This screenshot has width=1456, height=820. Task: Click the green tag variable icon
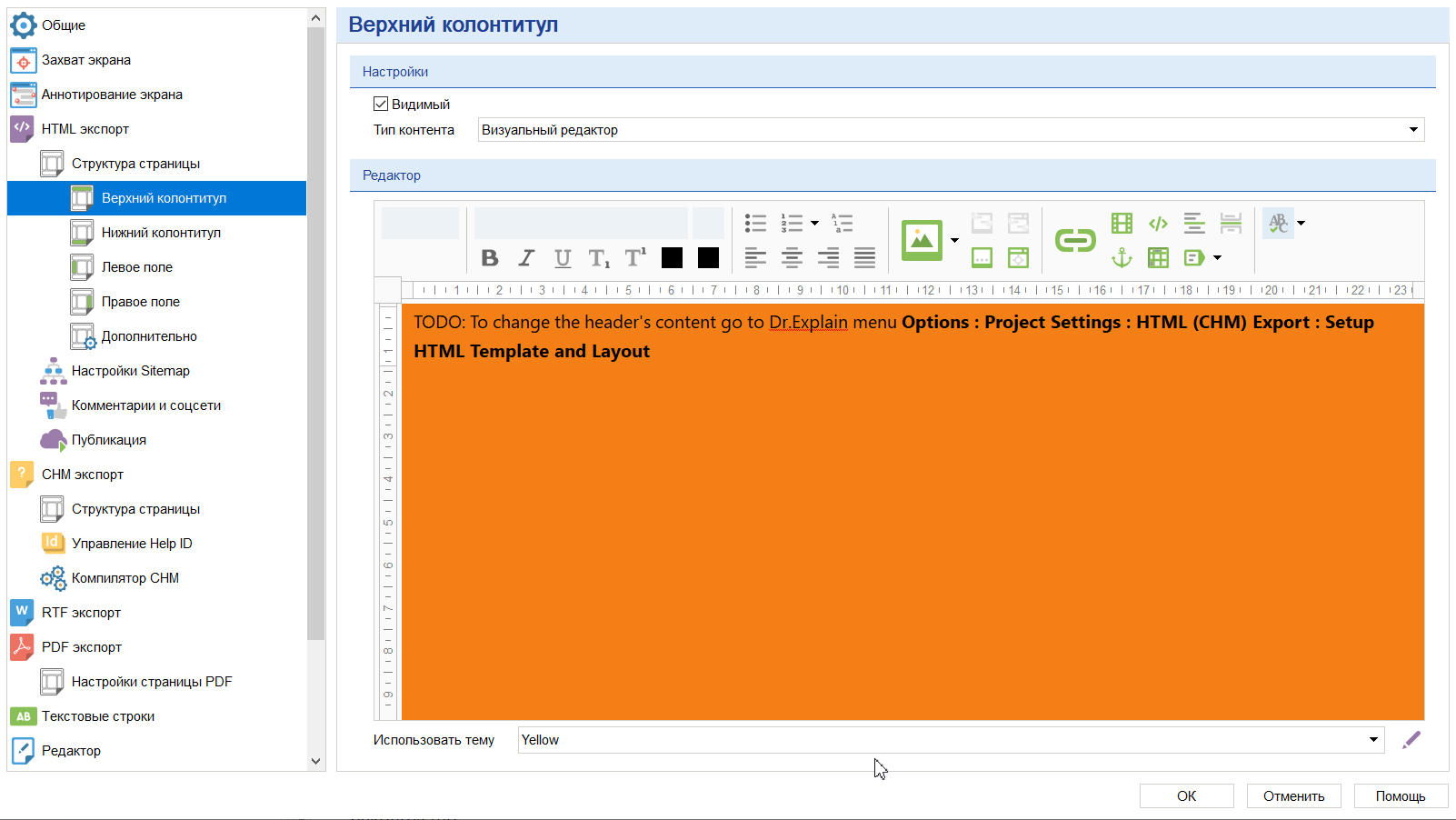1194,258
